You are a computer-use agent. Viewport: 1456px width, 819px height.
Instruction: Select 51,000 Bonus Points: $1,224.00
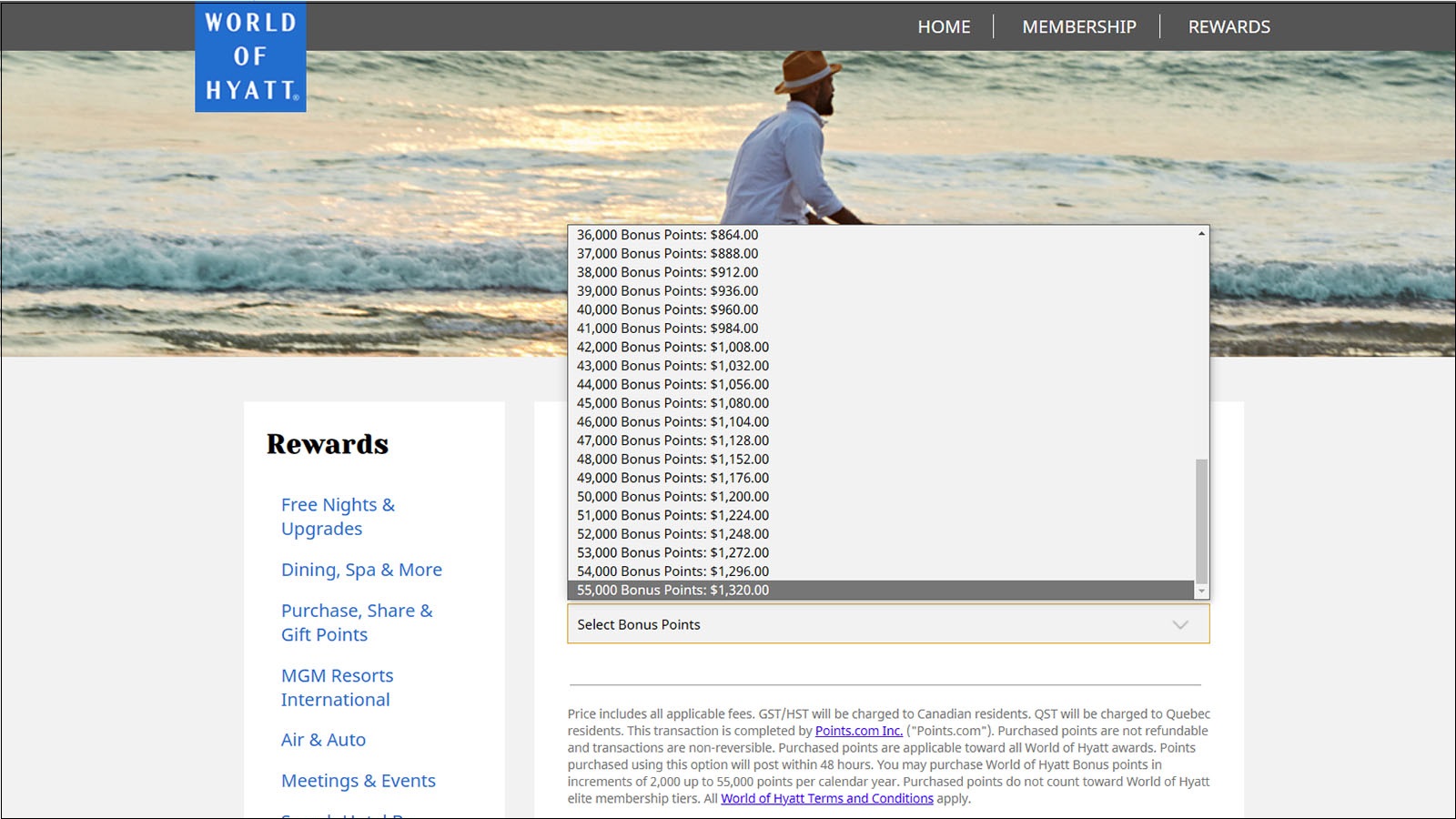point(881,514)
